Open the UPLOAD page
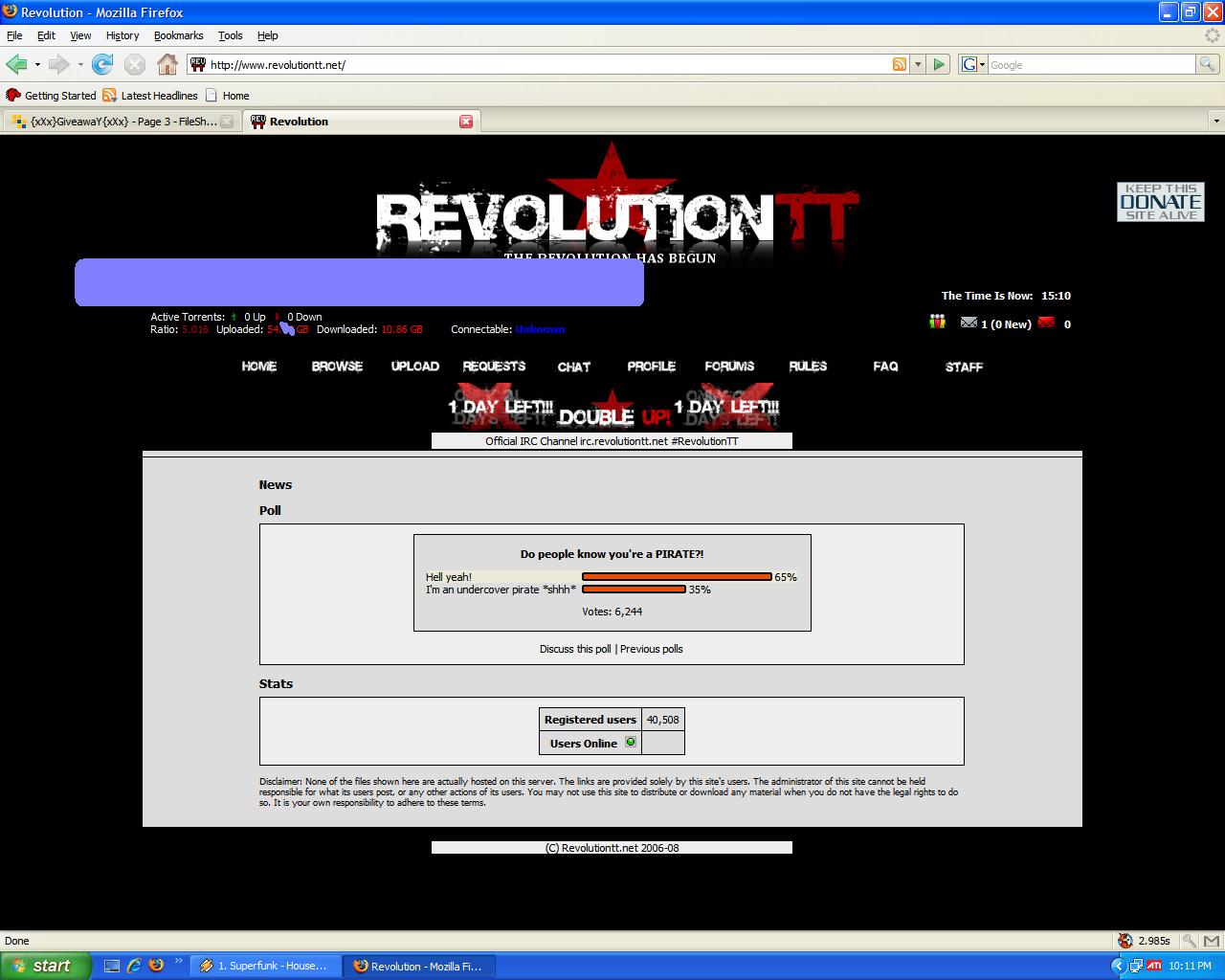1225x980 pixels. (415, 367)
